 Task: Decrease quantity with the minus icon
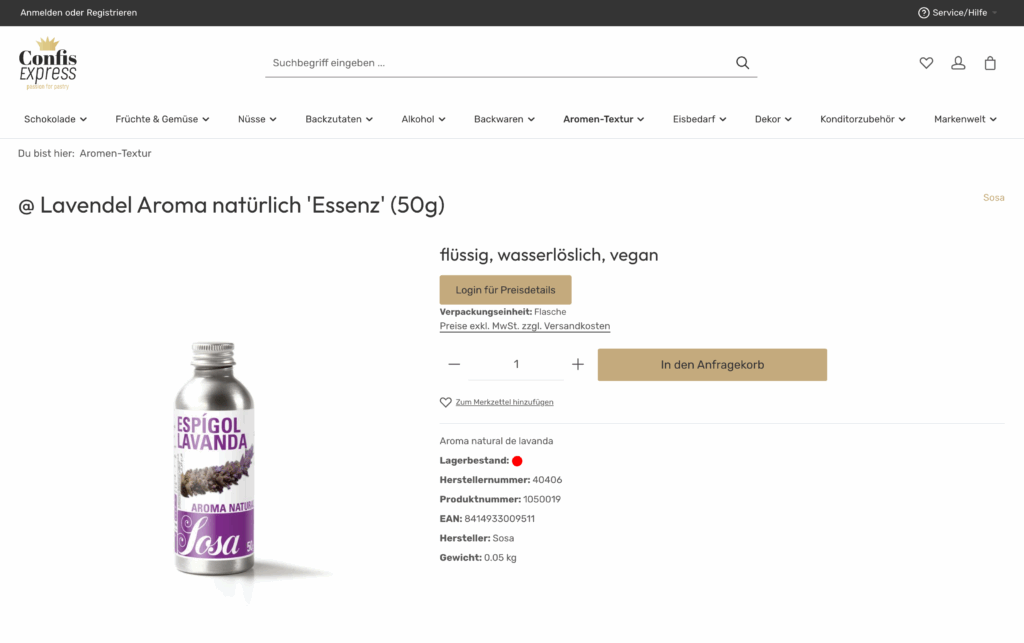(x=455, y=364)
